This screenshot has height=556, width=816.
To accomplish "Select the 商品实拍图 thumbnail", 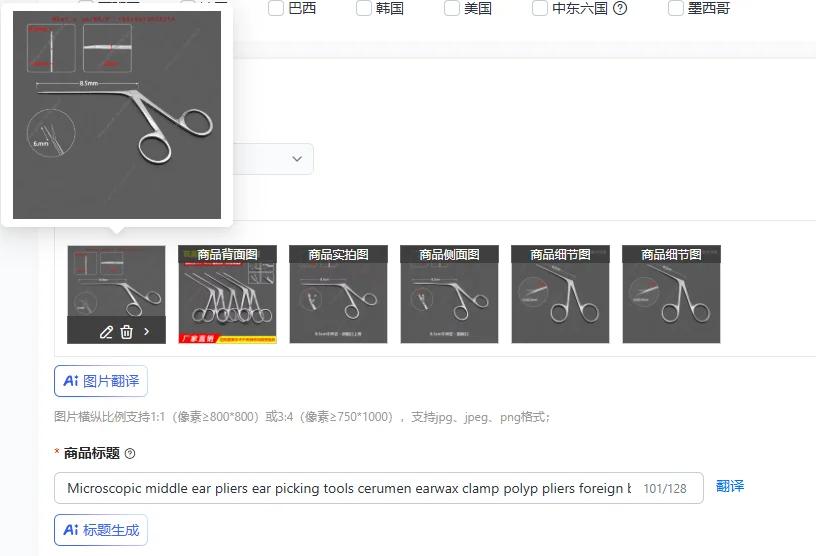I will pos(338,294).
